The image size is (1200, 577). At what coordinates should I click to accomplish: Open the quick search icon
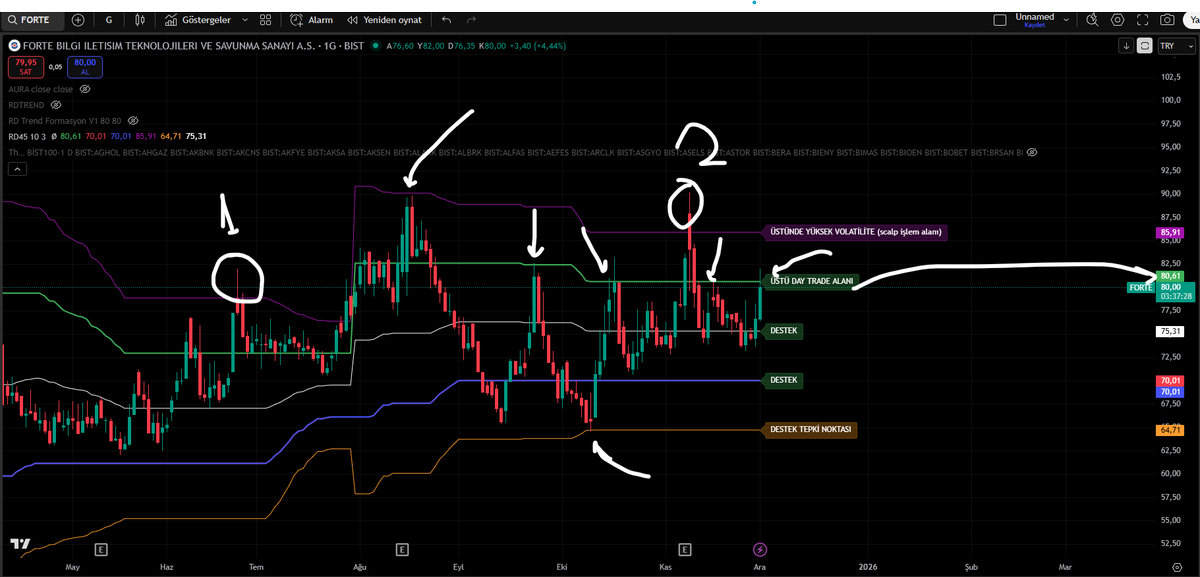1093,19
